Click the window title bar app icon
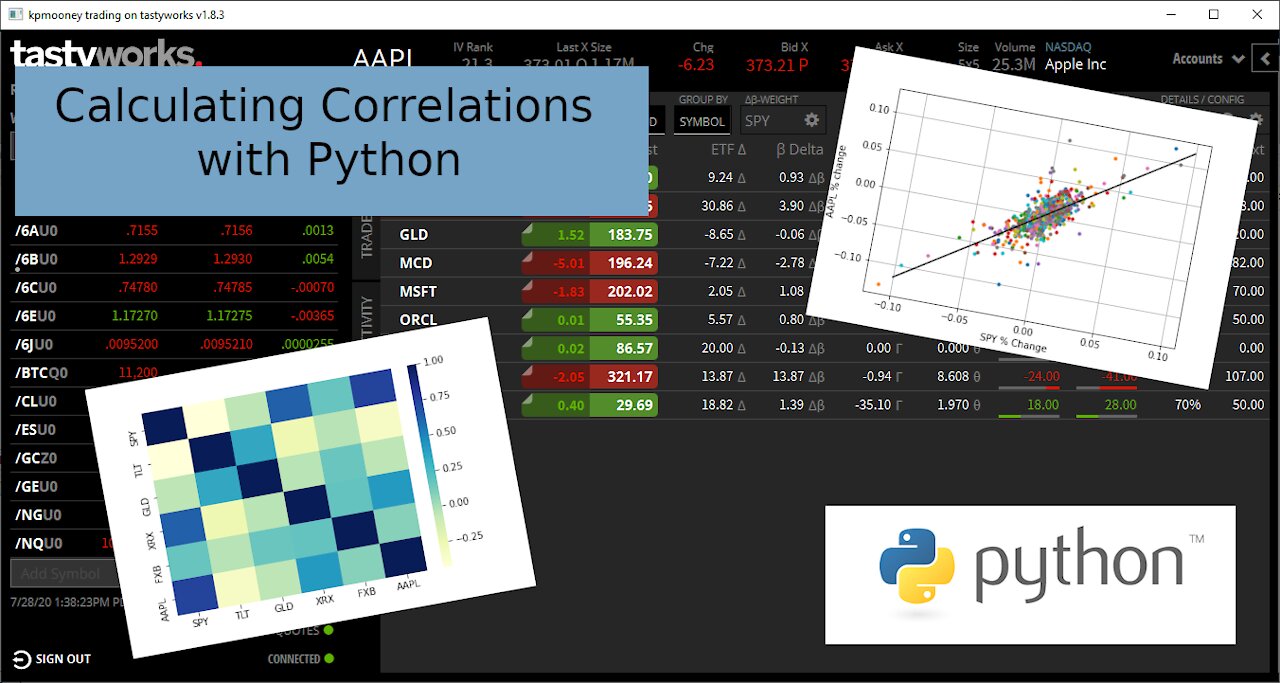 point(15,14)
